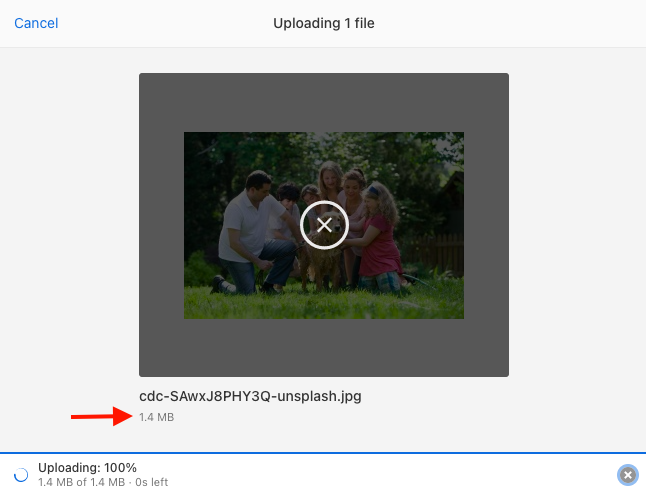646x495 pixels.
Task: Click the upload spinner icon
Action: [21, 475]
